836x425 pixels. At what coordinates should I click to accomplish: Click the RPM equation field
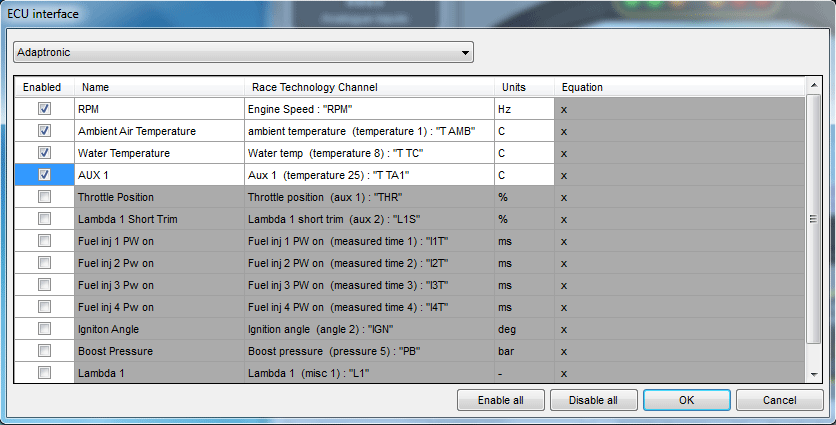point(678,109)
